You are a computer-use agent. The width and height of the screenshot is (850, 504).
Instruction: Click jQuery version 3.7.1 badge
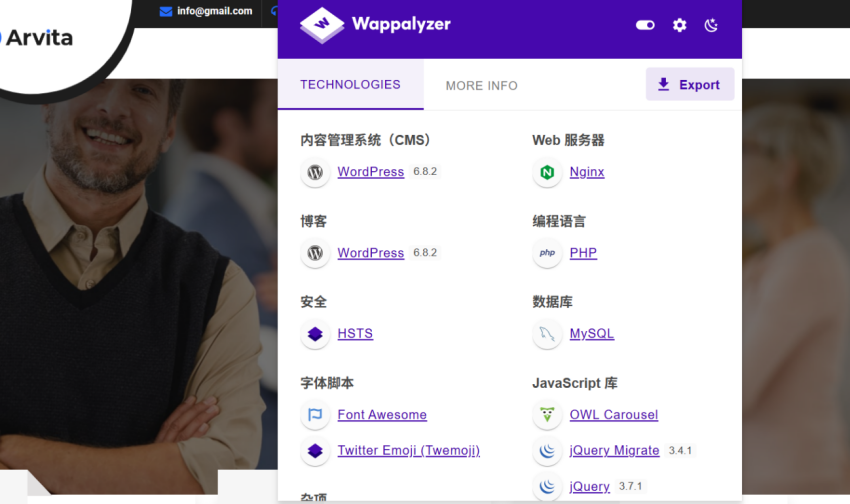pyautogui.click(x=630, y=486)
